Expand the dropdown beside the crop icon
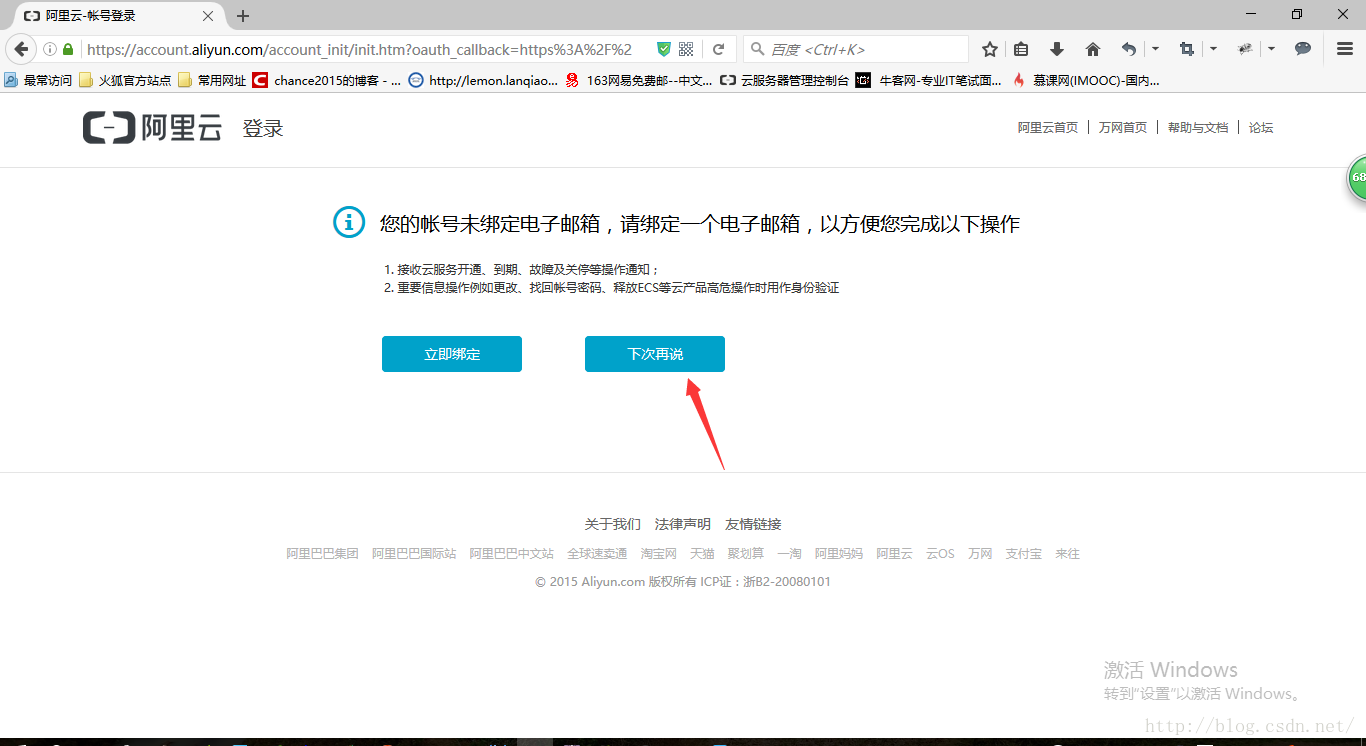The image size is (1366, 746). (x=1213, y=49)
